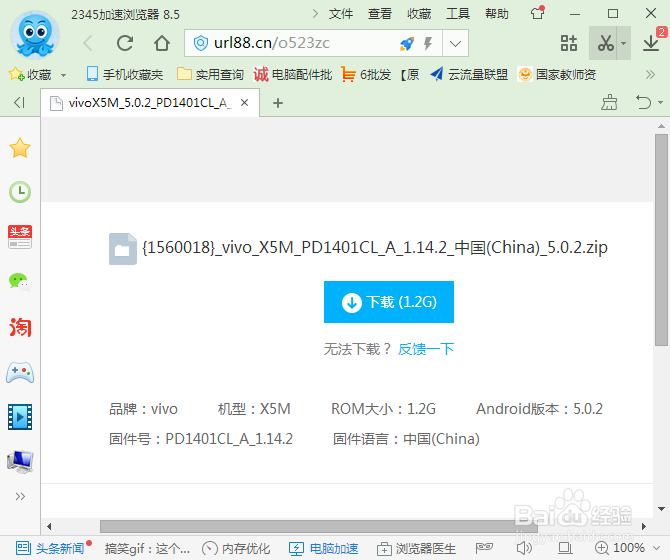This screenshot has width=670, height=560.
Task: Open the skin shirt icon
Action: 538,13
